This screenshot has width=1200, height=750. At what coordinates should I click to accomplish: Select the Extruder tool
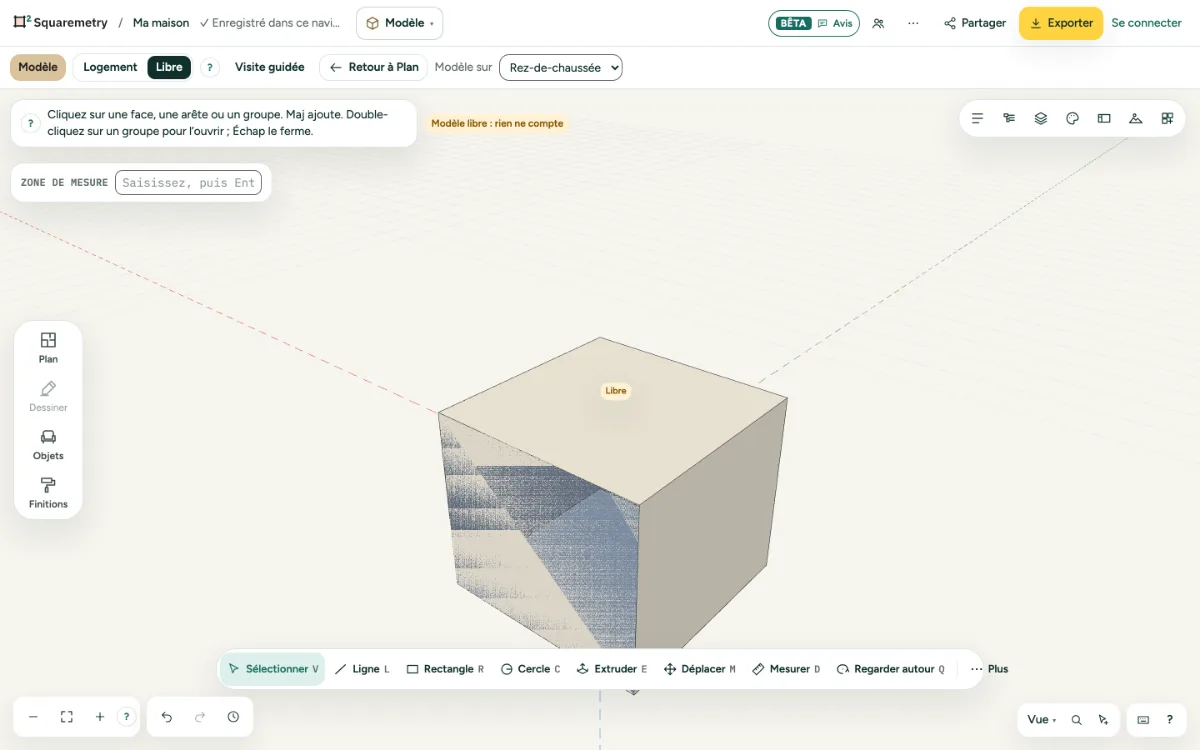[x=612, y=669]
